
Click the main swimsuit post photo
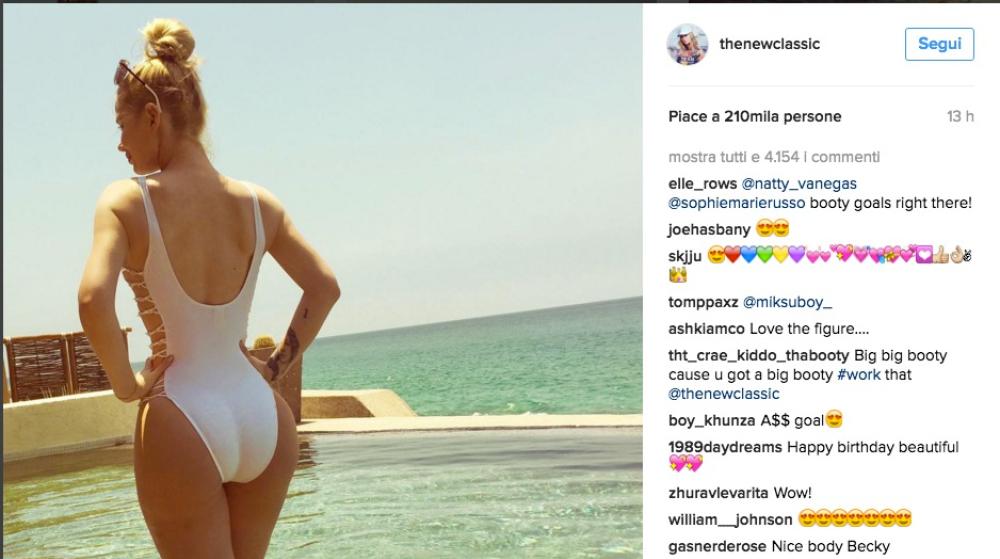pos(323,281)
